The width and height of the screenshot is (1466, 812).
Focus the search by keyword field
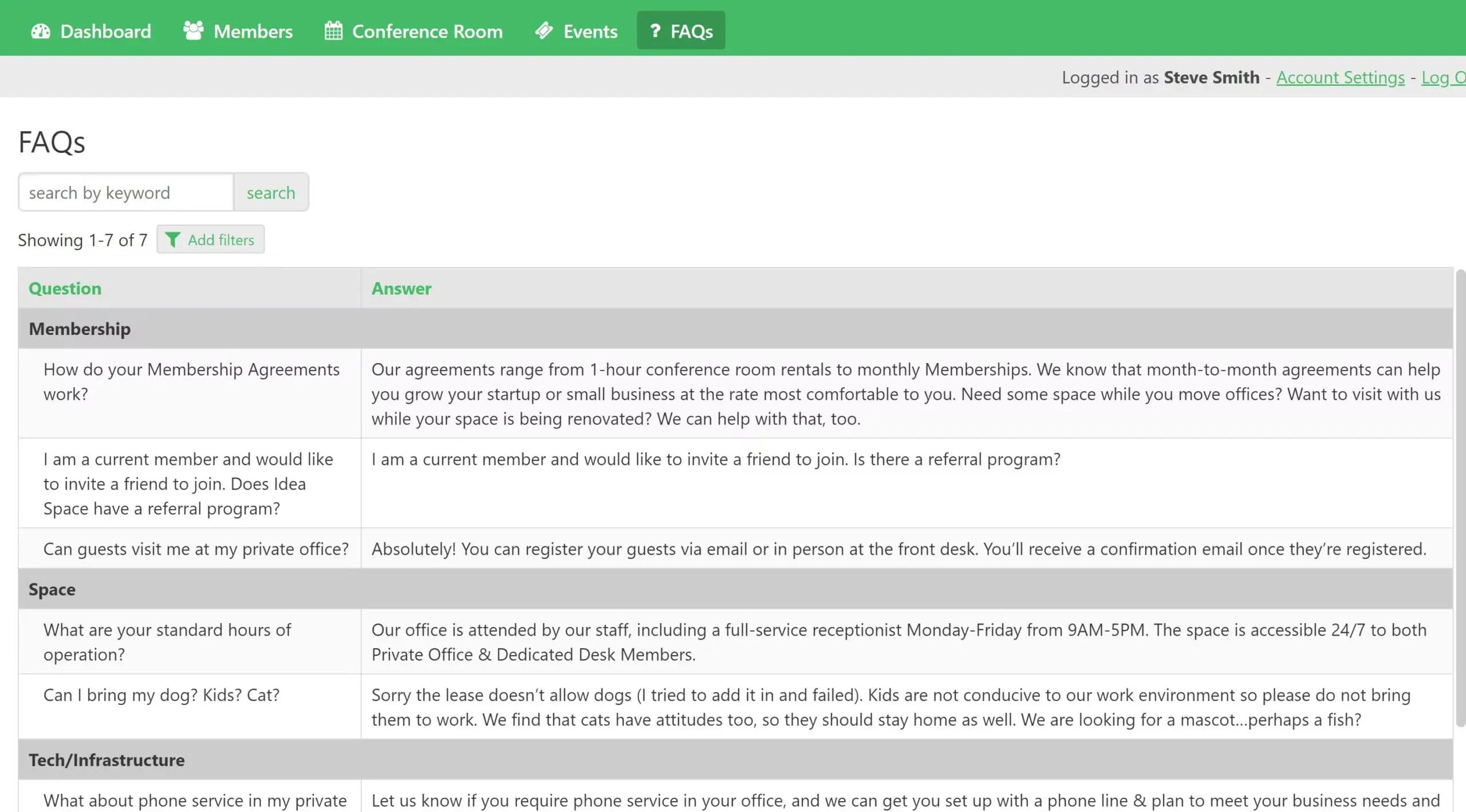tap(126, 192)
